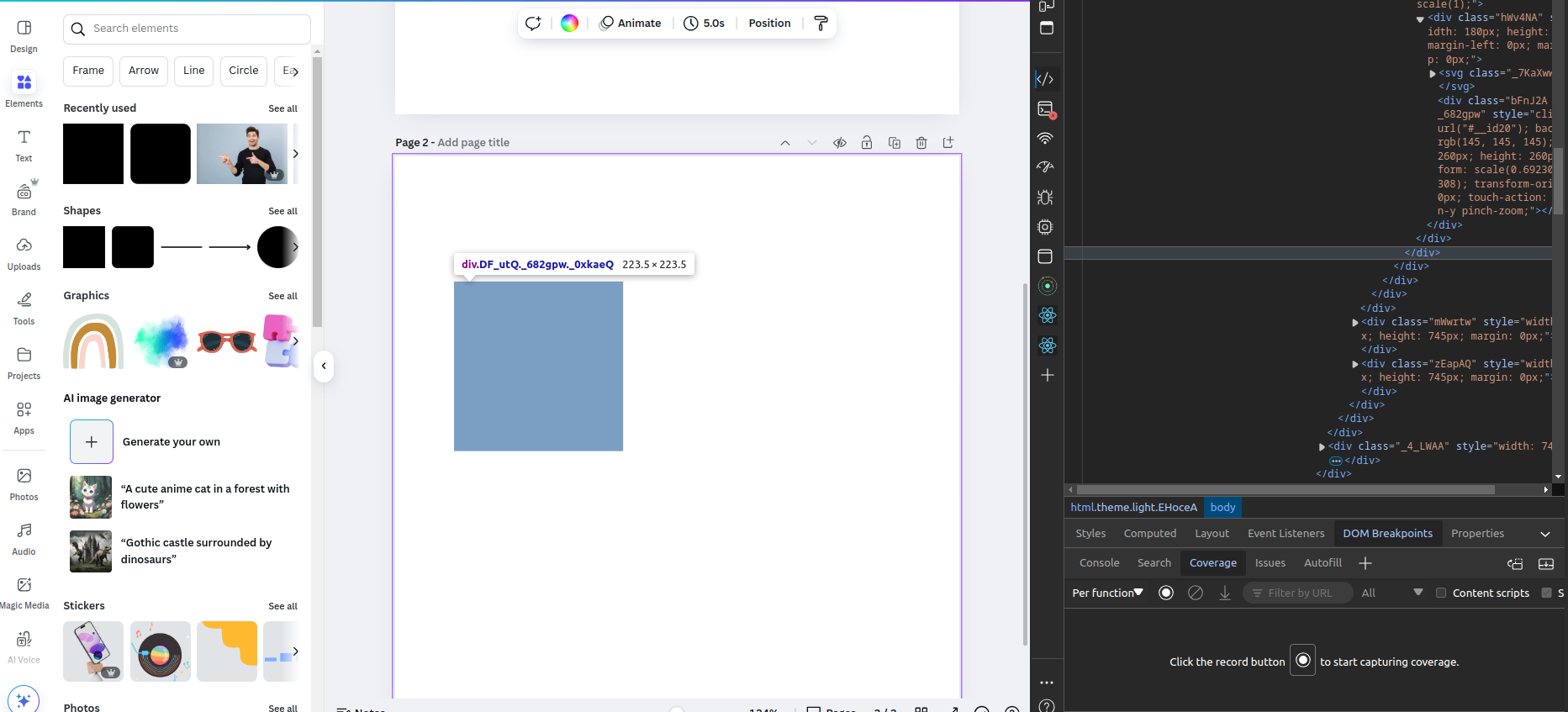Open the Console drawer tab
This screenshot has height=712, width=1568.
tap(1099, 563)
